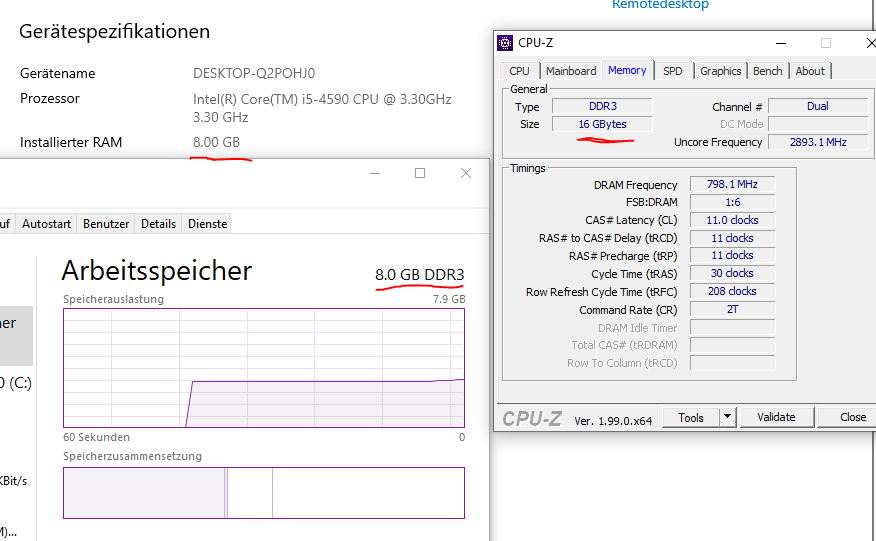Click the device name DESKTOP-Q2POHJ0
The image size is (876, 541).
[x=254, y=73]
